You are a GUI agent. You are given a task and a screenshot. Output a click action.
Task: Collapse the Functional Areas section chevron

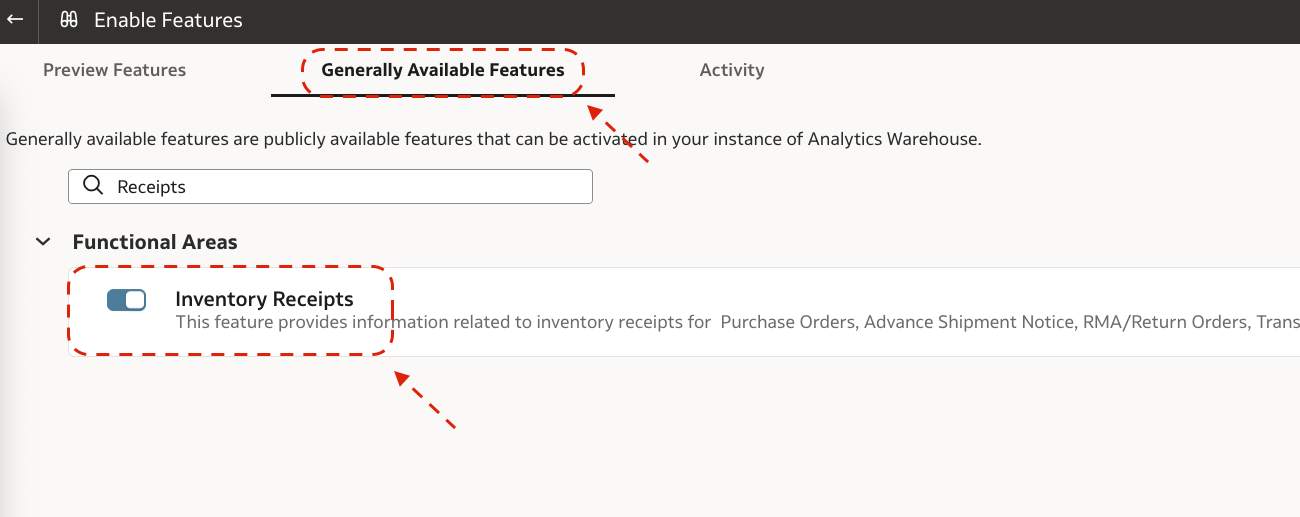pos(42,242)
